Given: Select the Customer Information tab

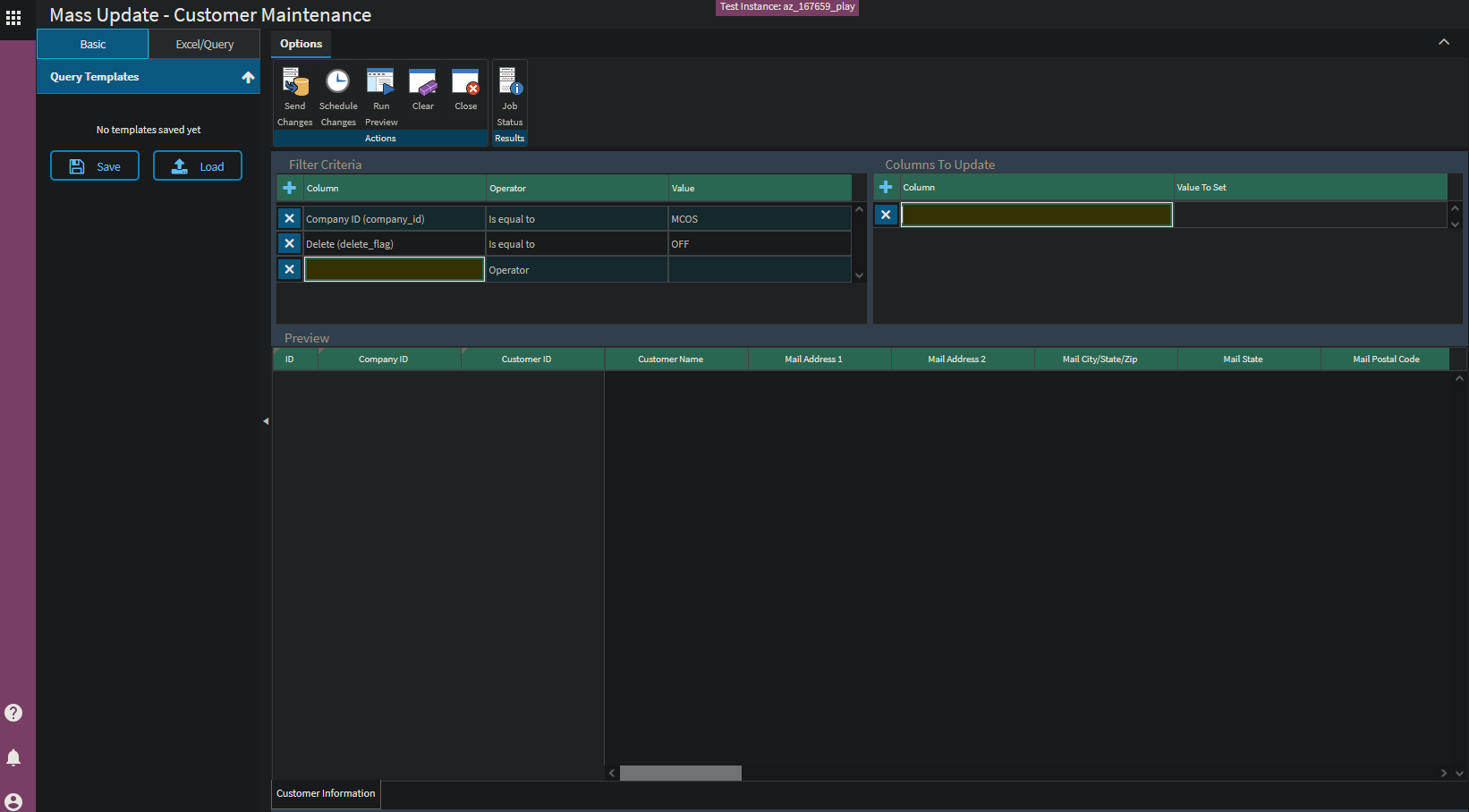Looking at the screenshot, I should 326,793.
